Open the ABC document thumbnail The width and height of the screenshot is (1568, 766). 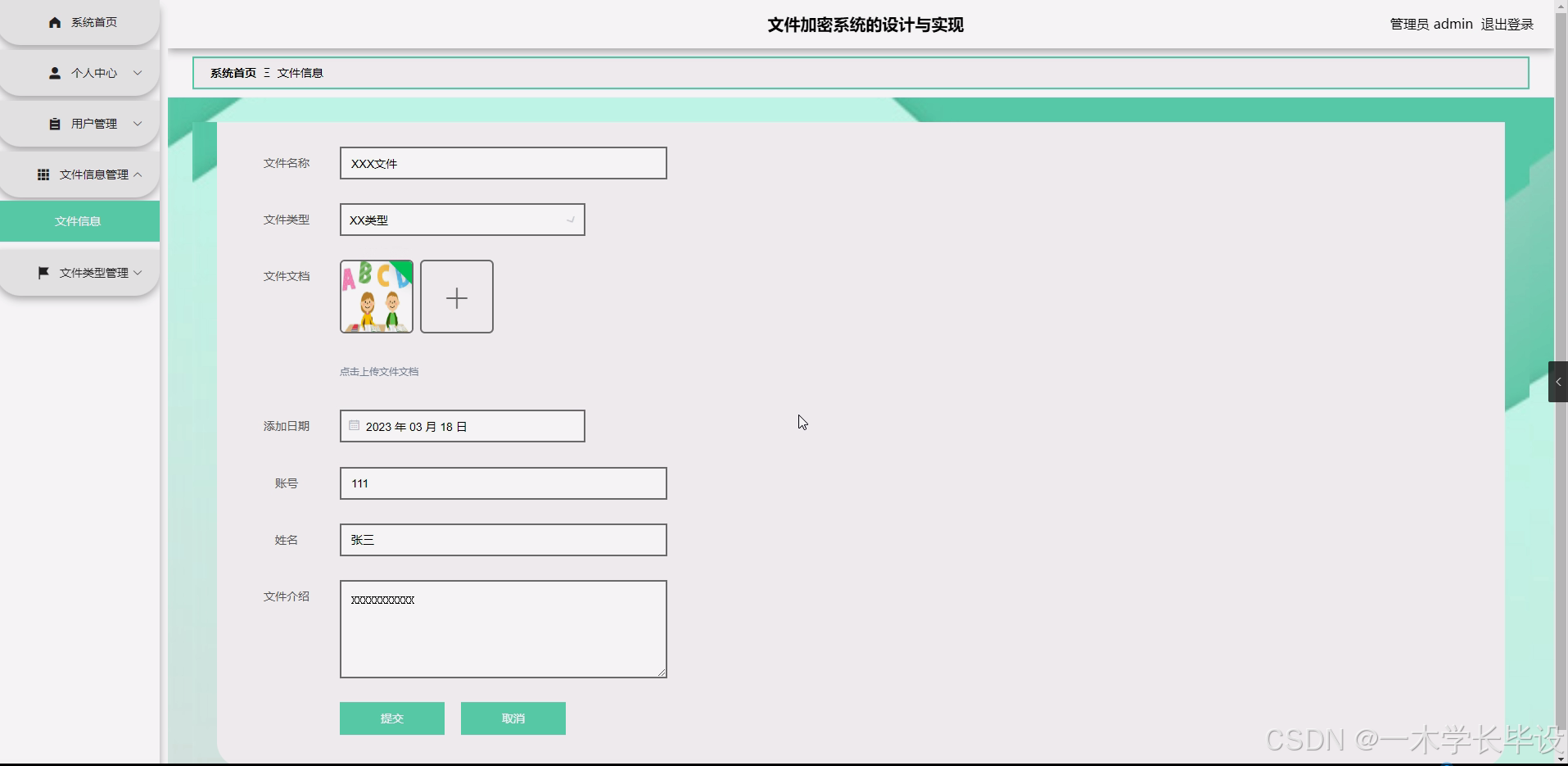(376, 297)
